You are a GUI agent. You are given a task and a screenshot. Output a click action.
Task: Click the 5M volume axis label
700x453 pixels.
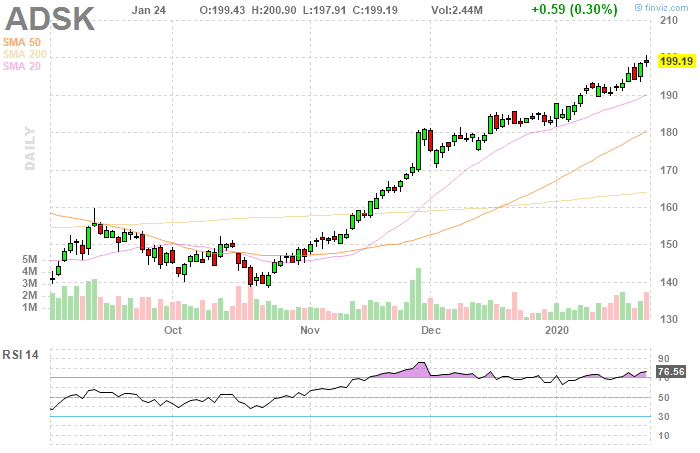pyautogui.click(x=29, y=260)
